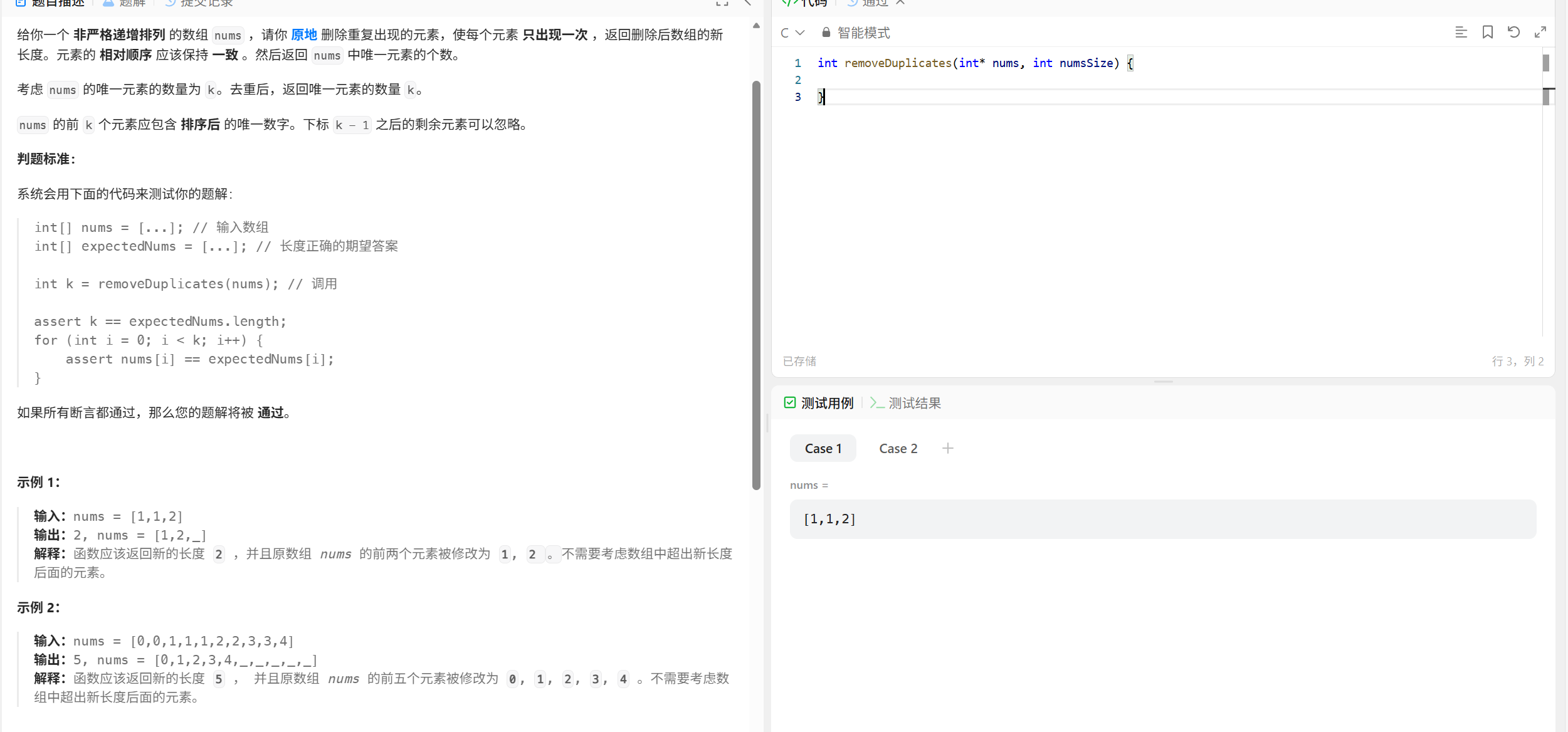Screen dimensions: 1568x732
Task: Click the chevron next to C language
Action: tap(800, 33)
